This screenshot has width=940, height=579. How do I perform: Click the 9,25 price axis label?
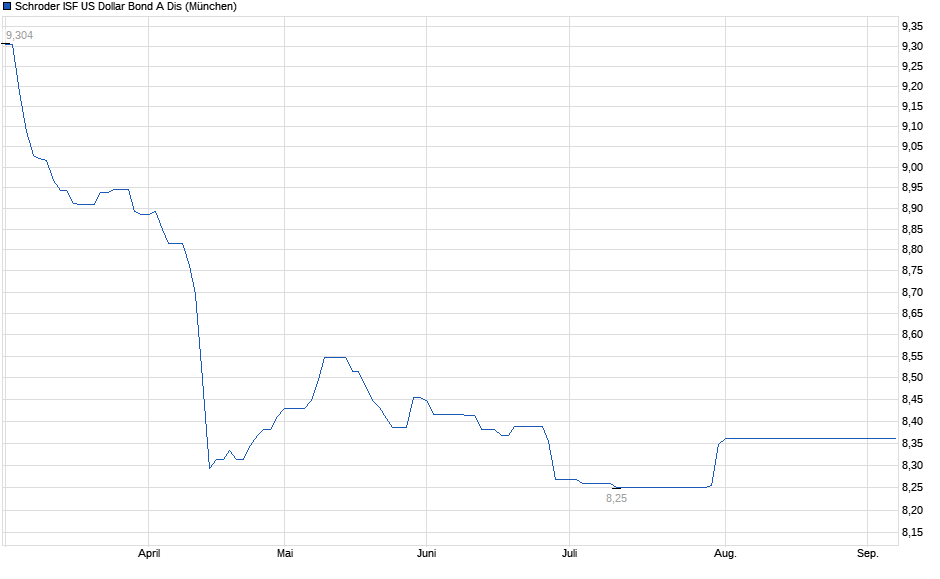tap(912, 67)
